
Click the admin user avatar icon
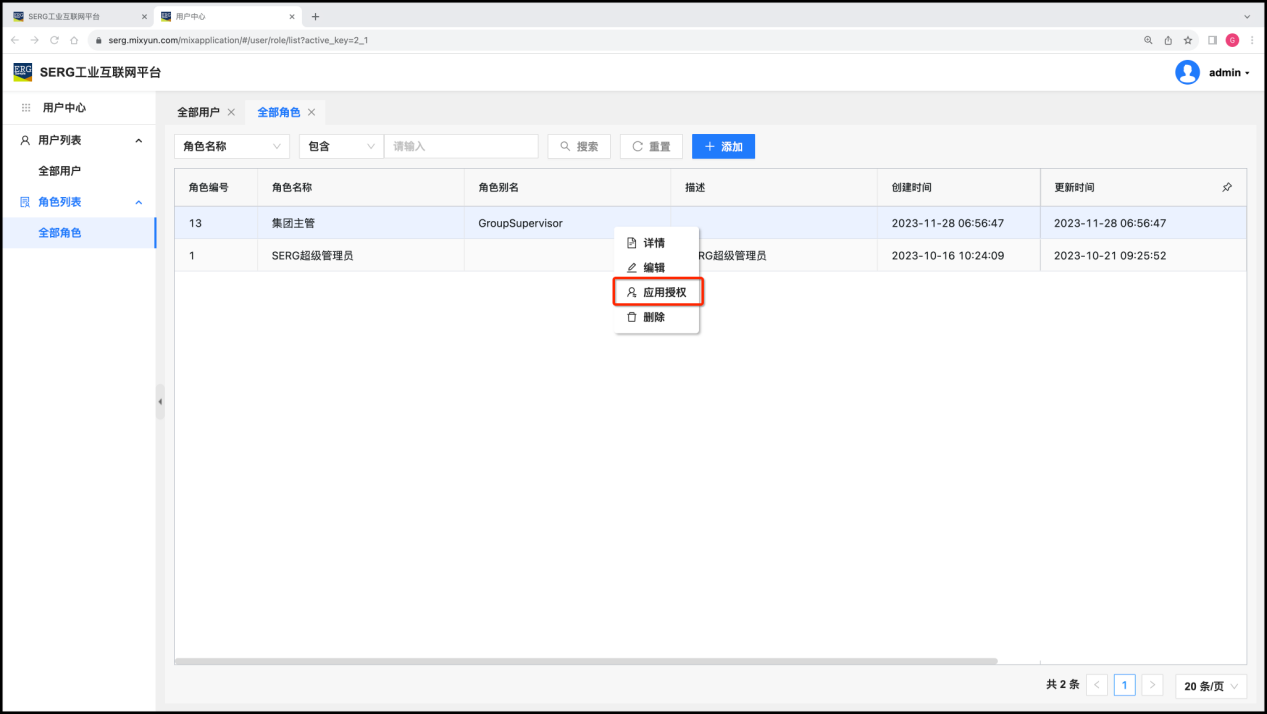click(1187, 72)
